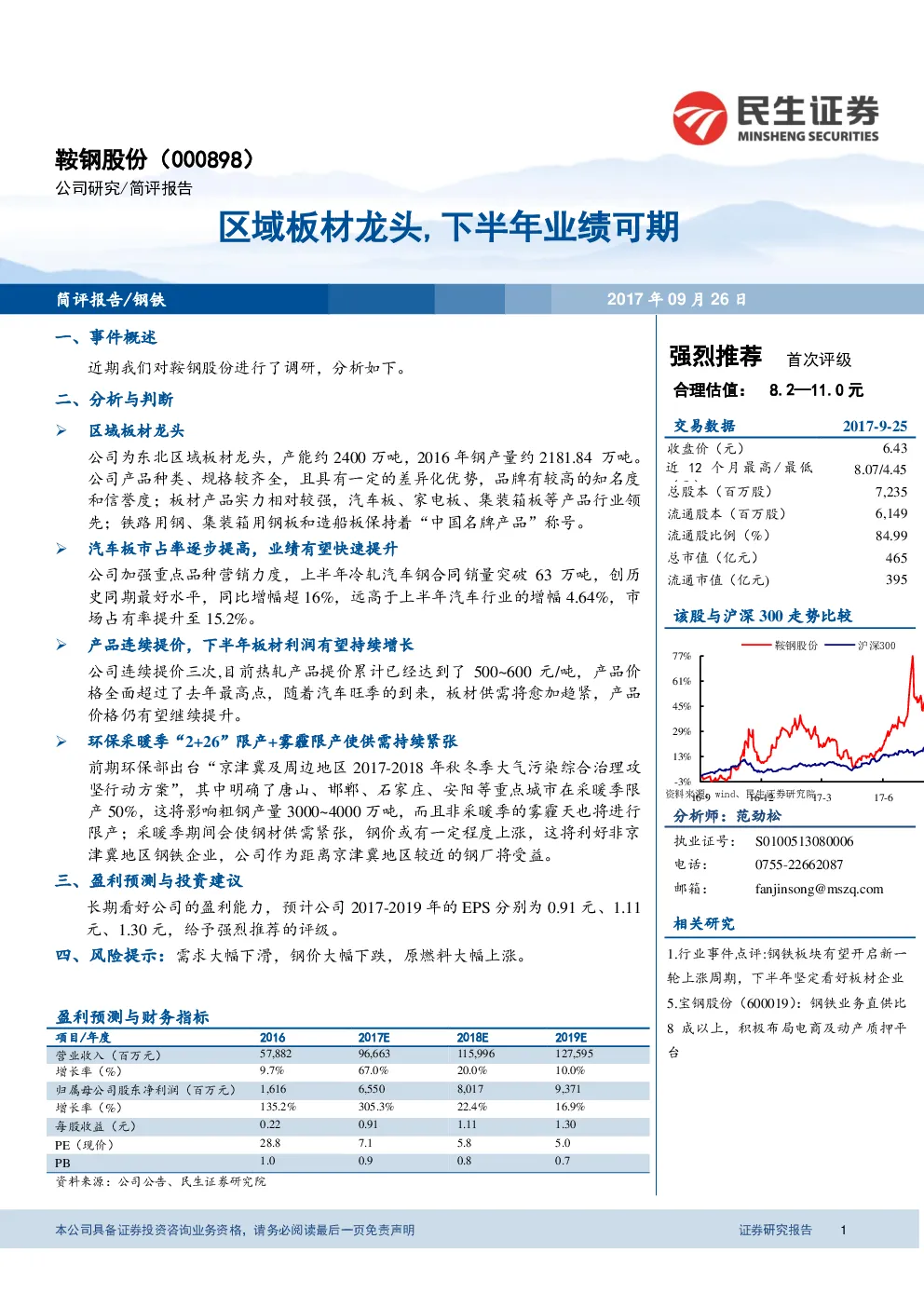Click the license number S0100513080006
The height and width of the screenshot is (1307, 924).
point(804,841)
